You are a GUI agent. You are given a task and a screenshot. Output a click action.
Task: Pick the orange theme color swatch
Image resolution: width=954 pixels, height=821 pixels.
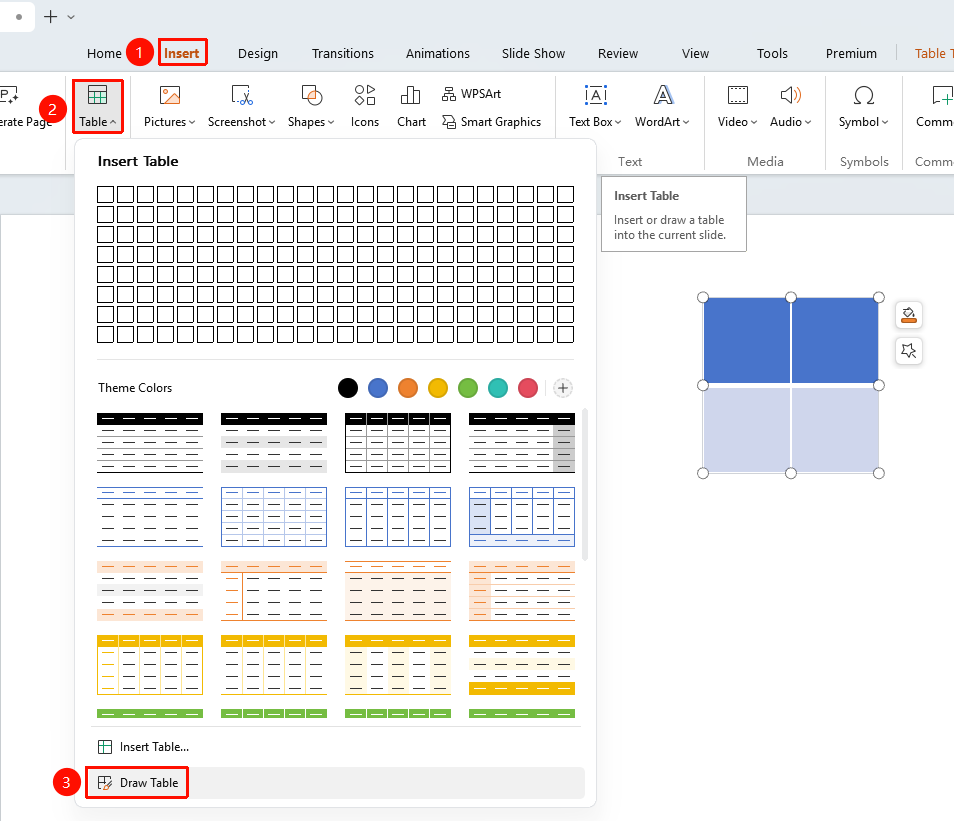pyautogui.click(x=408, y=388)
